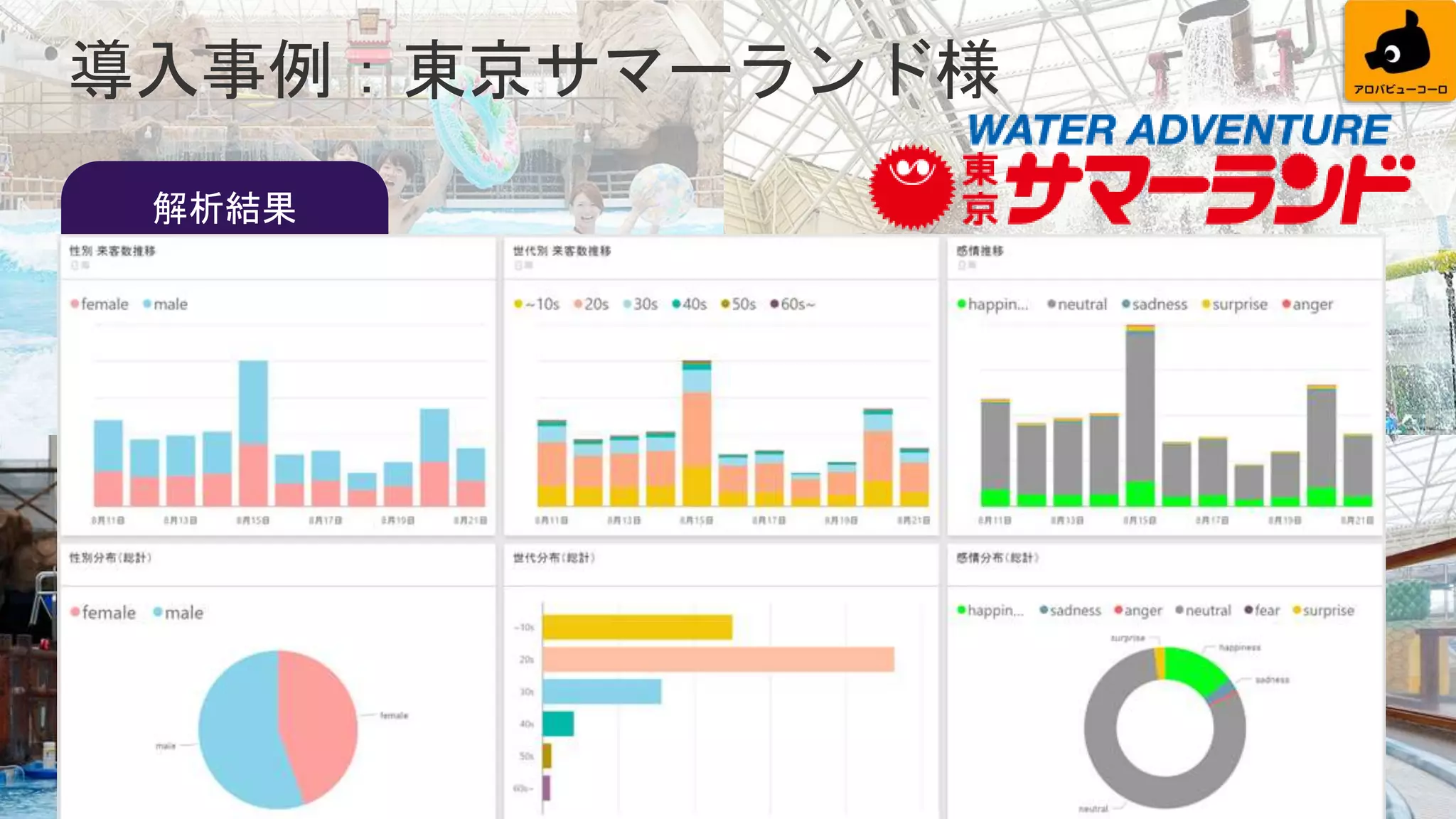The image size is (1456, 819).
Task: Click the yellow ~10s legend marker in generation trend chart
Action: 518,304
